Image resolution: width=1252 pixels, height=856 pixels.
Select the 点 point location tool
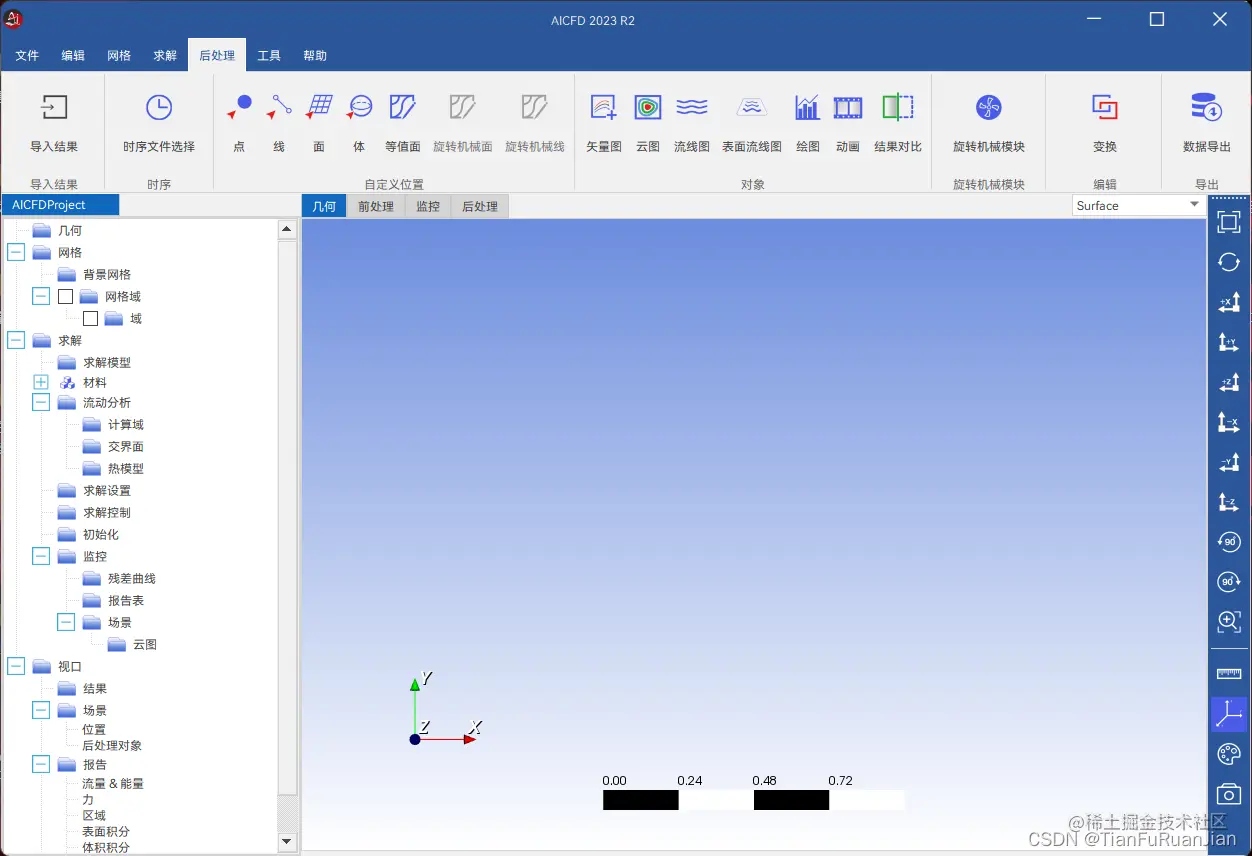pyautogui.click(x=239, y=106)
